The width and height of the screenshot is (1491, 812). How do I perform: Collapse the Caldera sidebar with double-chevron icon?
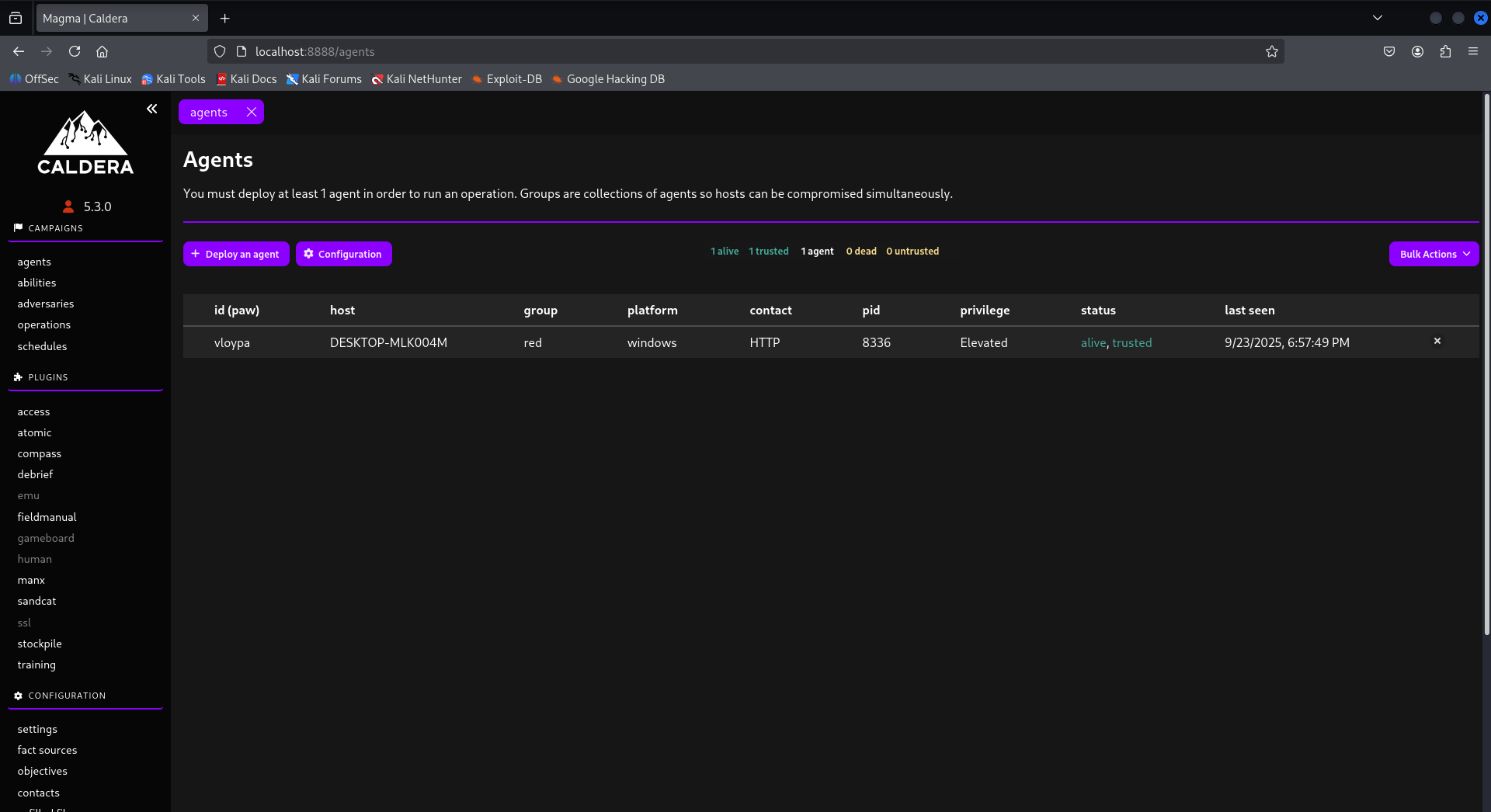[x=152, y=109]
